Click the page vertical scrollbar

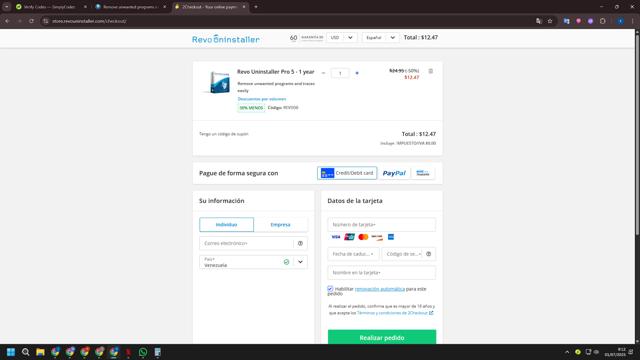click(637, 135)
